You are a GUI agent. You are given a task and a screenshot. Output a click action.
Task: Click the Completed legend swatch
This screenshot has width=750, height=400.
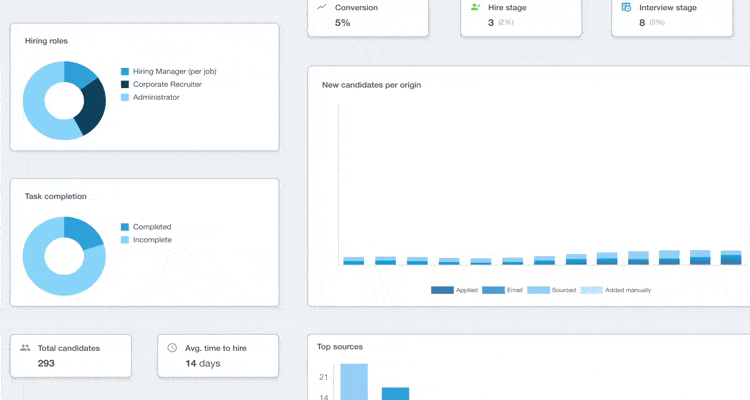pyautogui.click(x=125, y=227)
